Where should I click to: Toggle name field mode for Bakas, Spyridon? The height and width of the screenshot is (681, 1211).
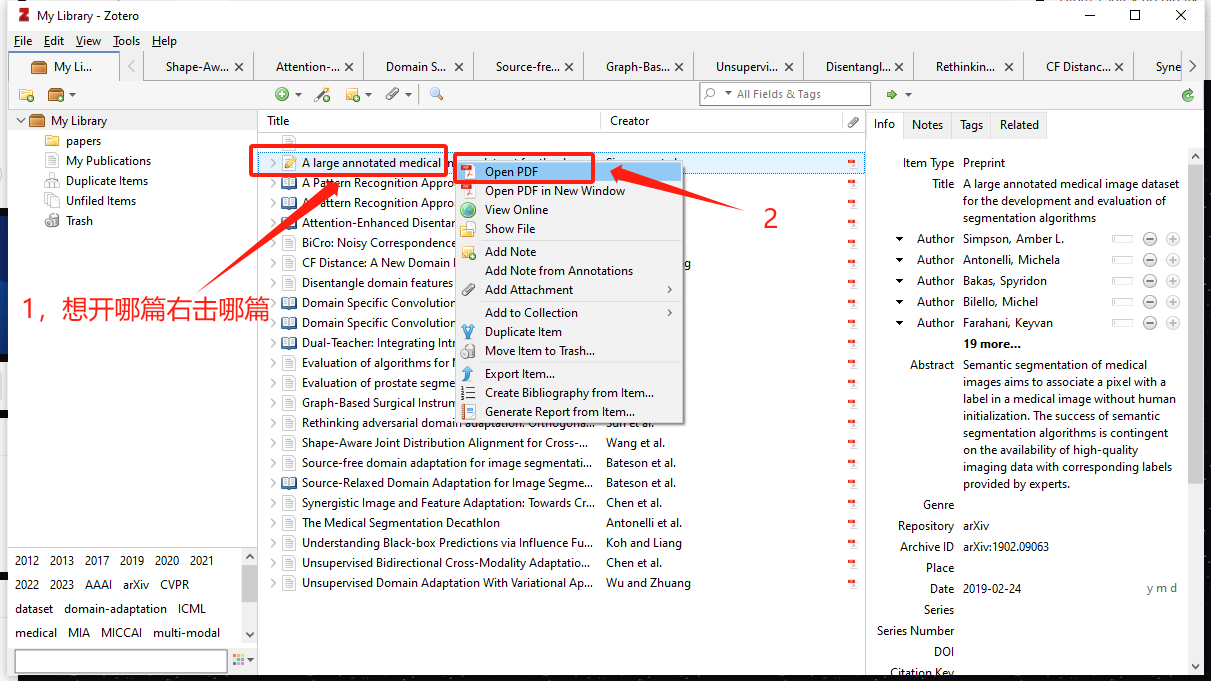tap(1122, 281)
